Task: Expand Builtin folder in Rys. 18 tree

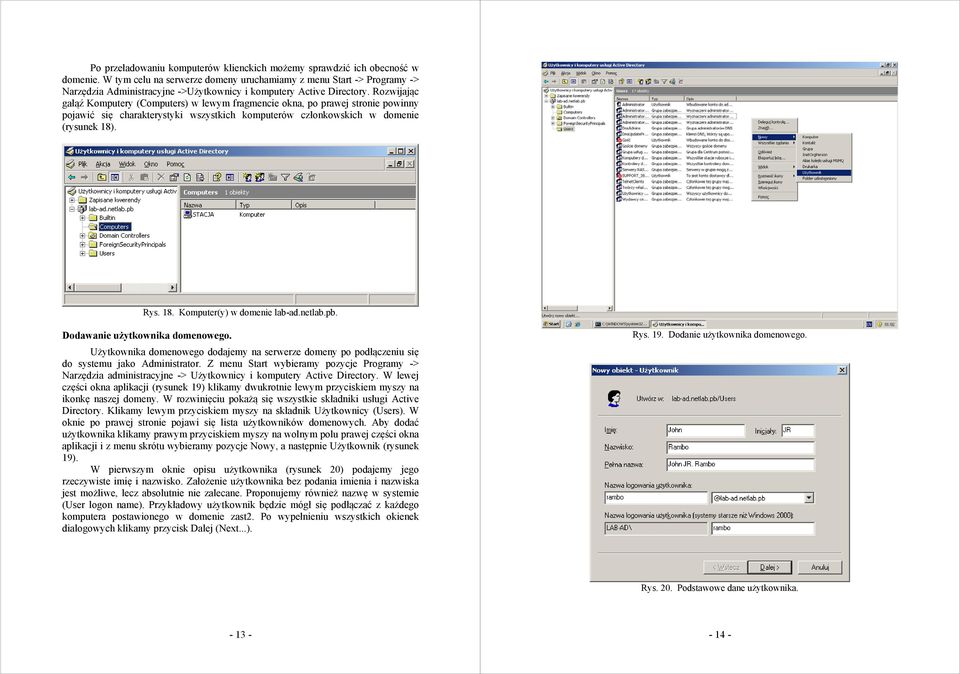Action: click(82, 218)
